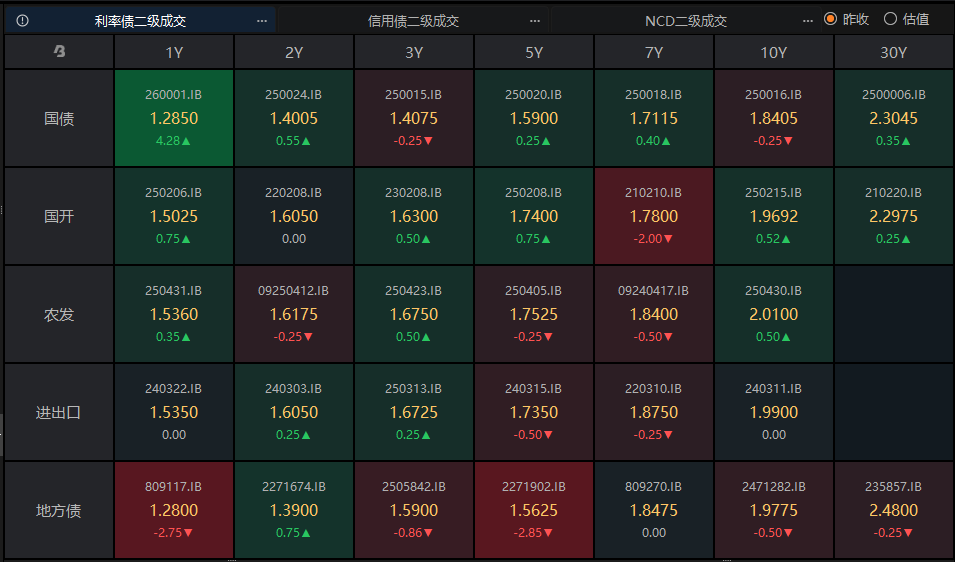955x562 pixels.
Task: Click the info icon beside 利率债二级成交
Action: (23, 20)
